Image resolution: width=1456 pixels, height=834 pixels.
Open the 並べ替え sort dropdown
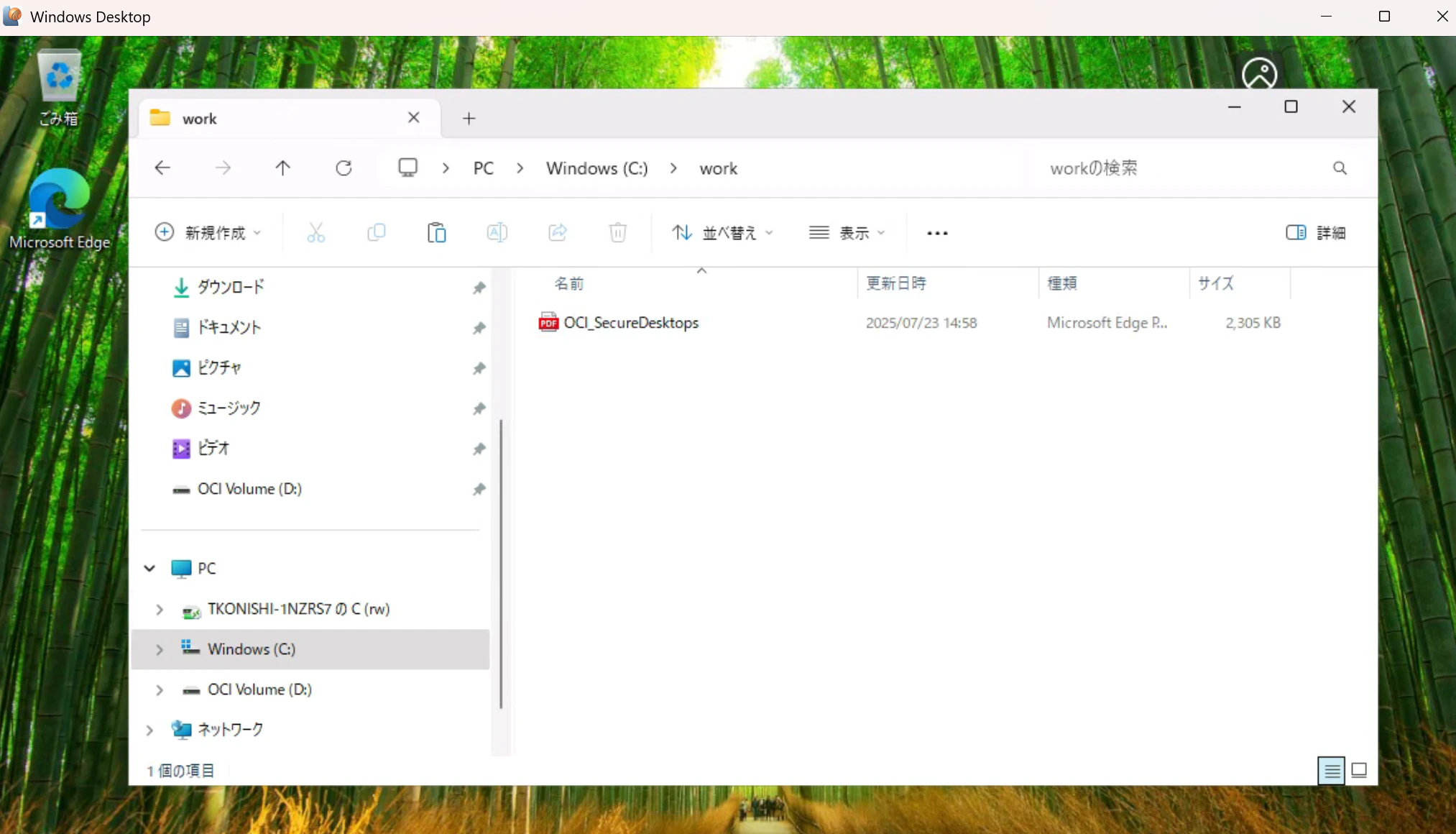click(722, 233)
